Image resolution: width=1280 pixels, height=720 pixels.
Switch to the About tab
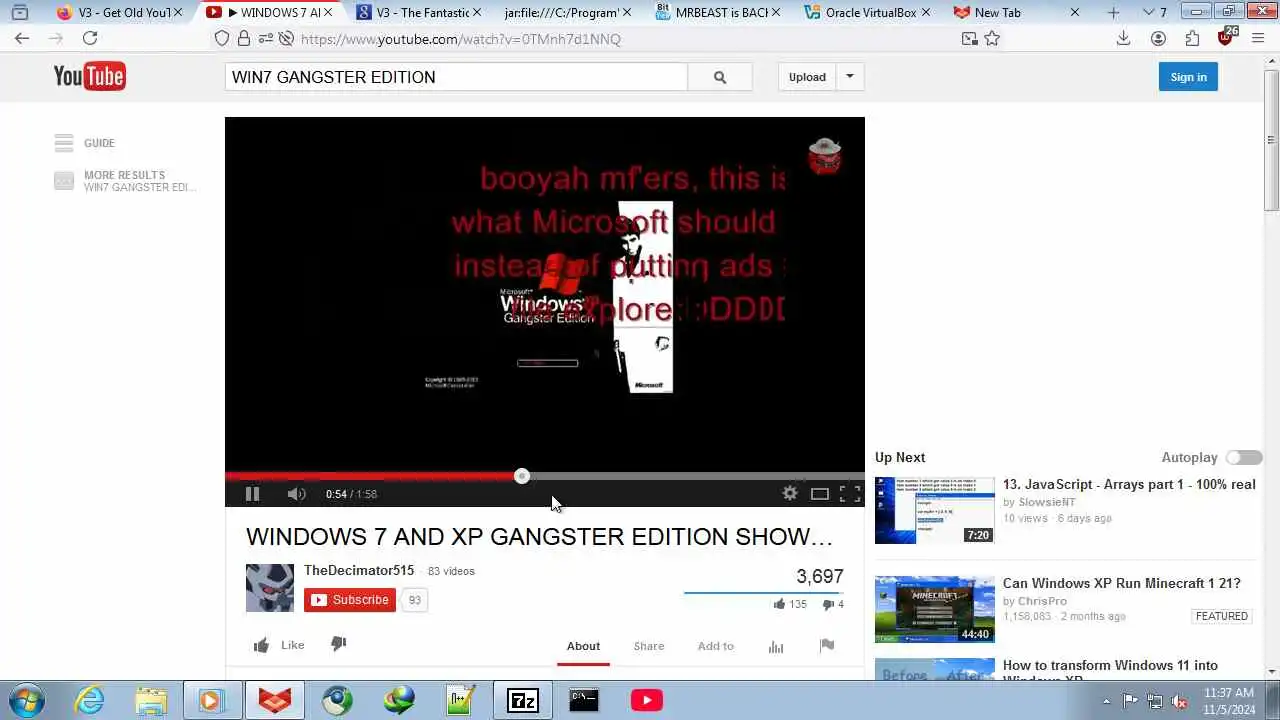click(583, 646)
